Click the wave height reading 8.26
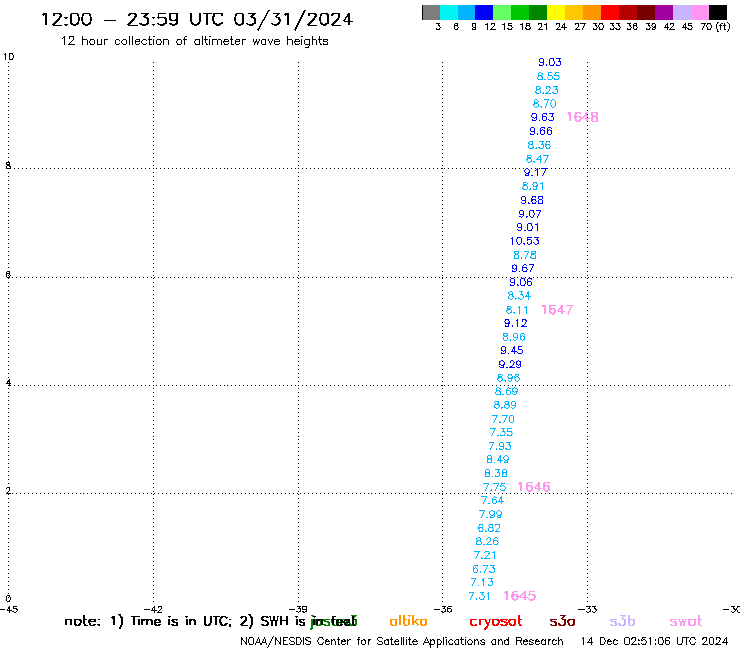 coord(487,541)
